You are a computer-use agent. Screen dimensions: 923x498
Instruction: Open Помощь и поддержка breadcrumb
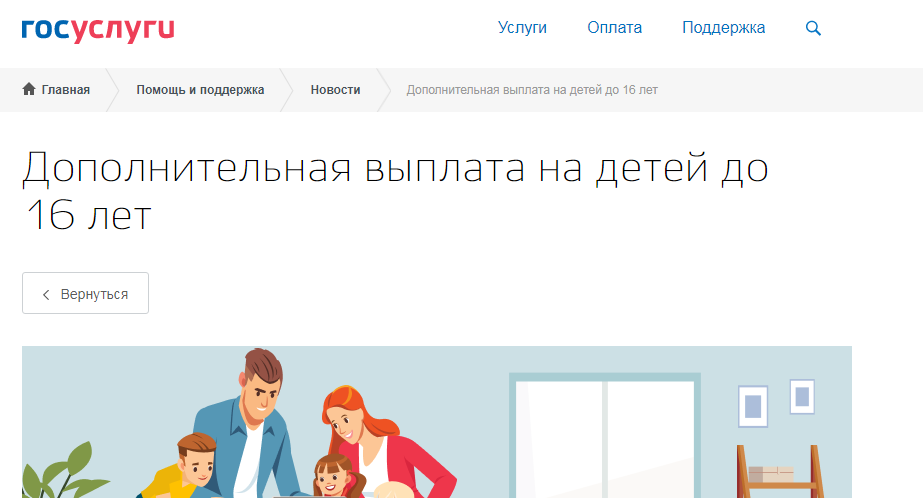click(200, 89)
